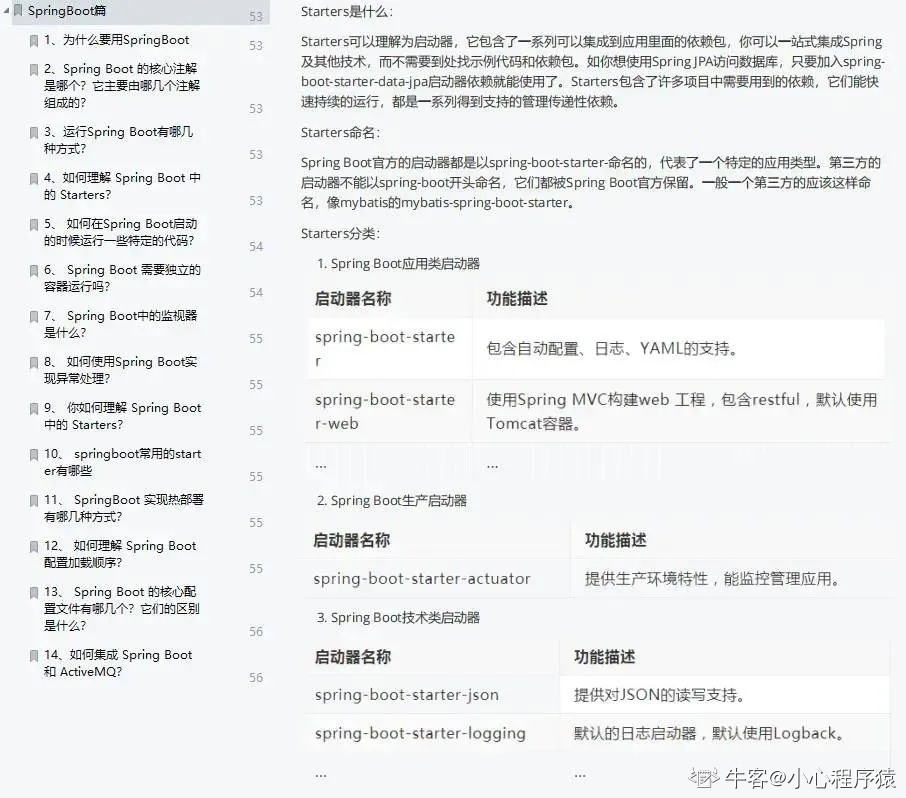The image size is (906, 798).
Task: Click list item '1. Spring Boot应用类启动器'
Action: pyautogui.click(x=399, y=263)
